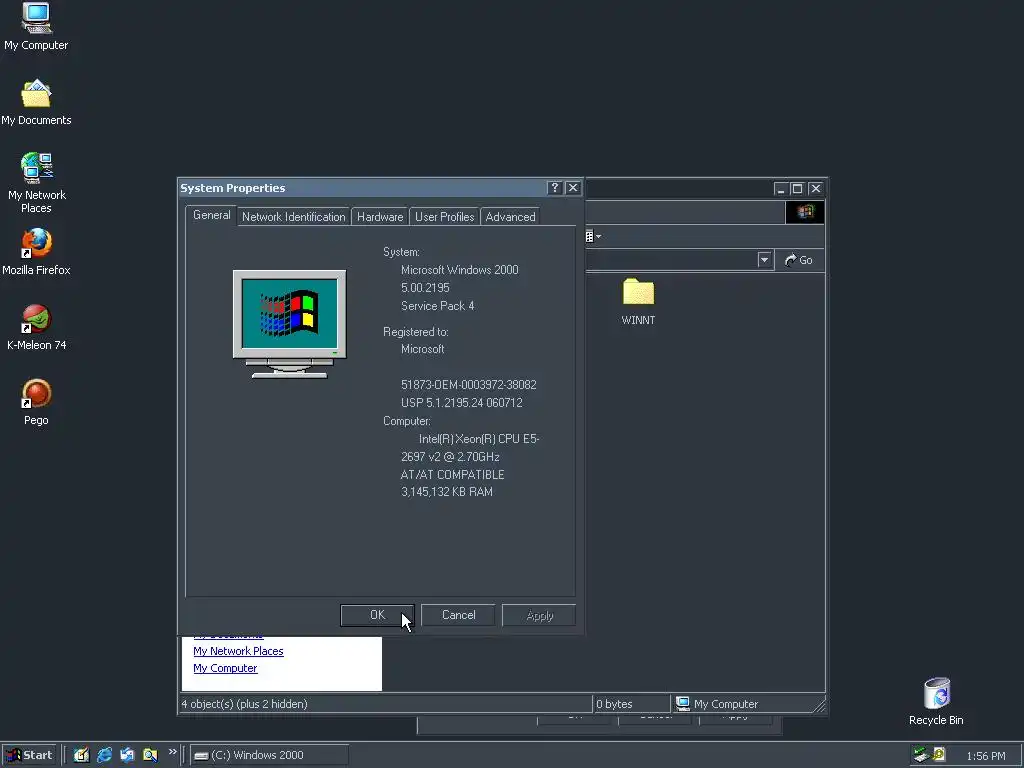The width and height of the screenshot is (1024, 768).
Task: Click OK in System Properties
Action: pos(377,615)
